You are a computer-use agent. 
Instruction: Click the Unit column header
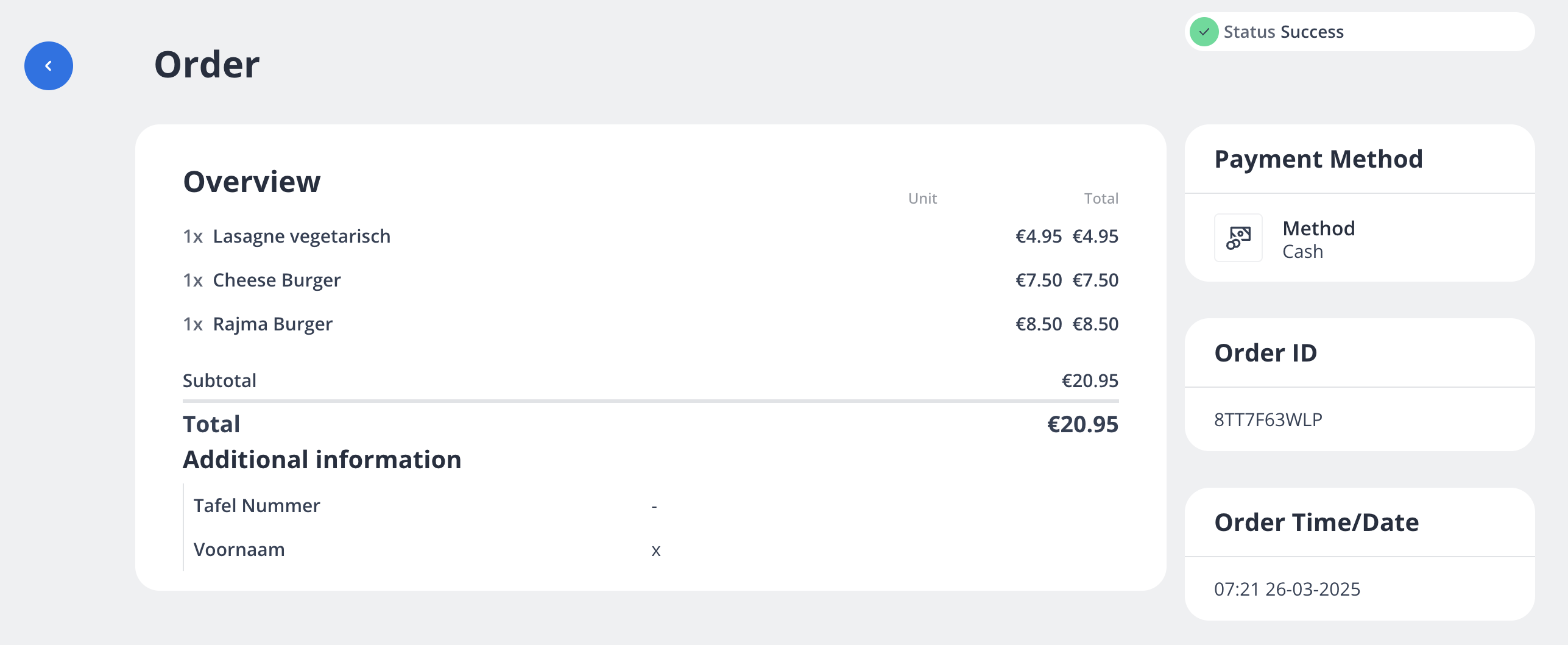pyautogui.click(x=922, y=198)
